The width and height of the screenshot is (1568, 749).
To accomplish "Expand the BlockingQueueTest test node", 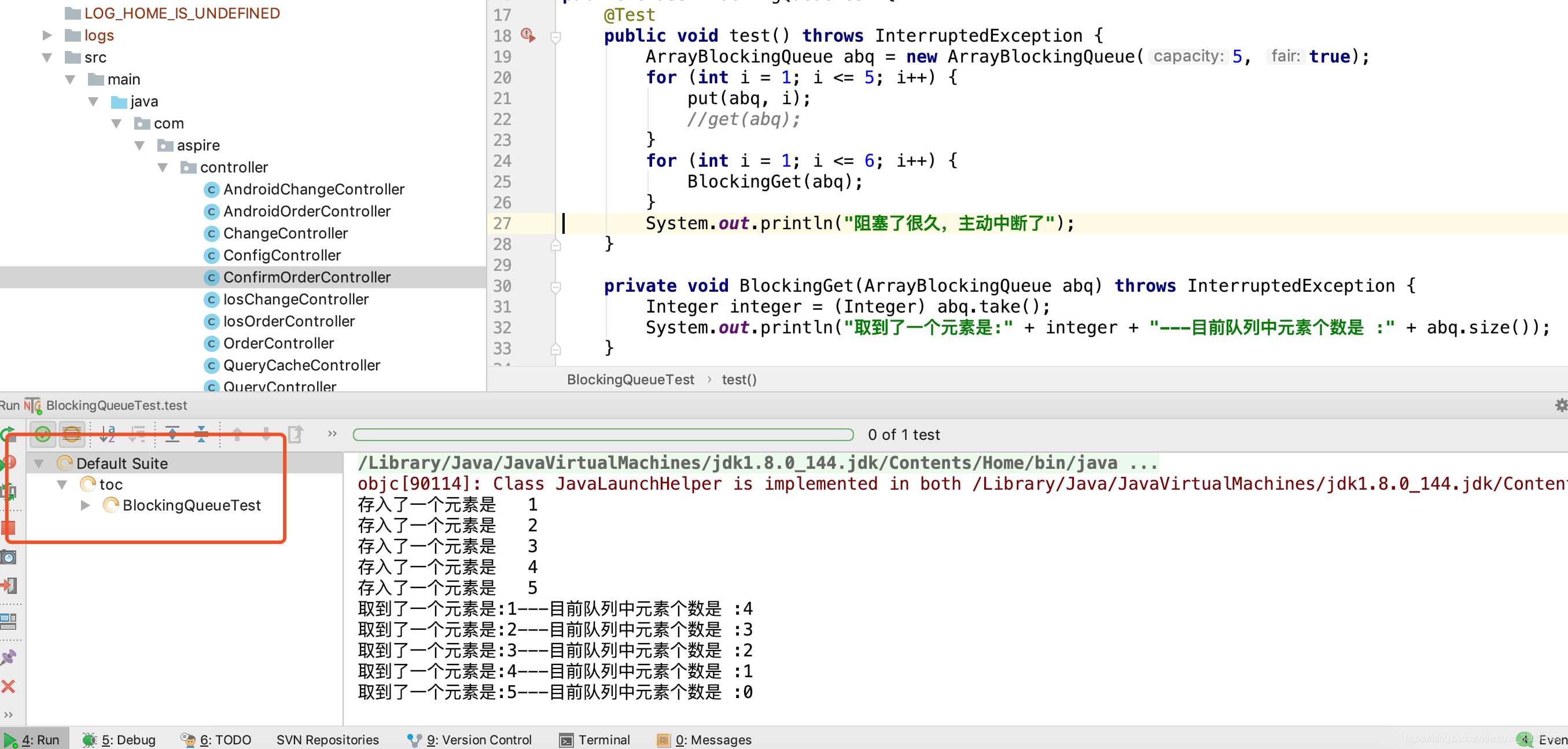I will (85, 505).
